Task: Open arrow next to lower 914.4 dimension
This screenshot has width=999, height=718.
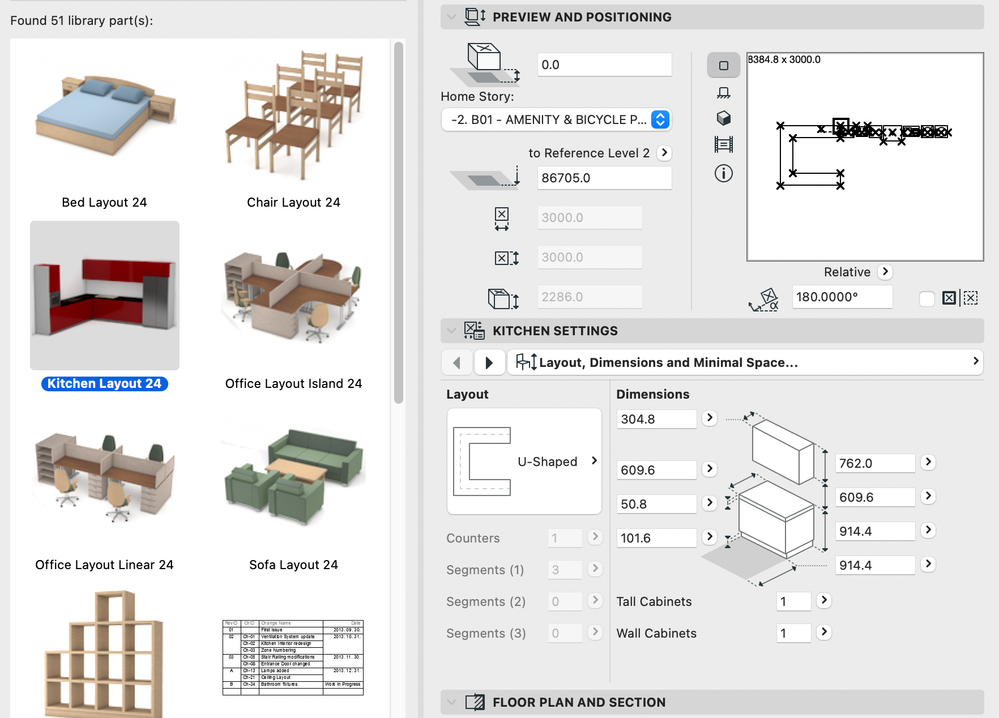Action: (x=928, y=564)
